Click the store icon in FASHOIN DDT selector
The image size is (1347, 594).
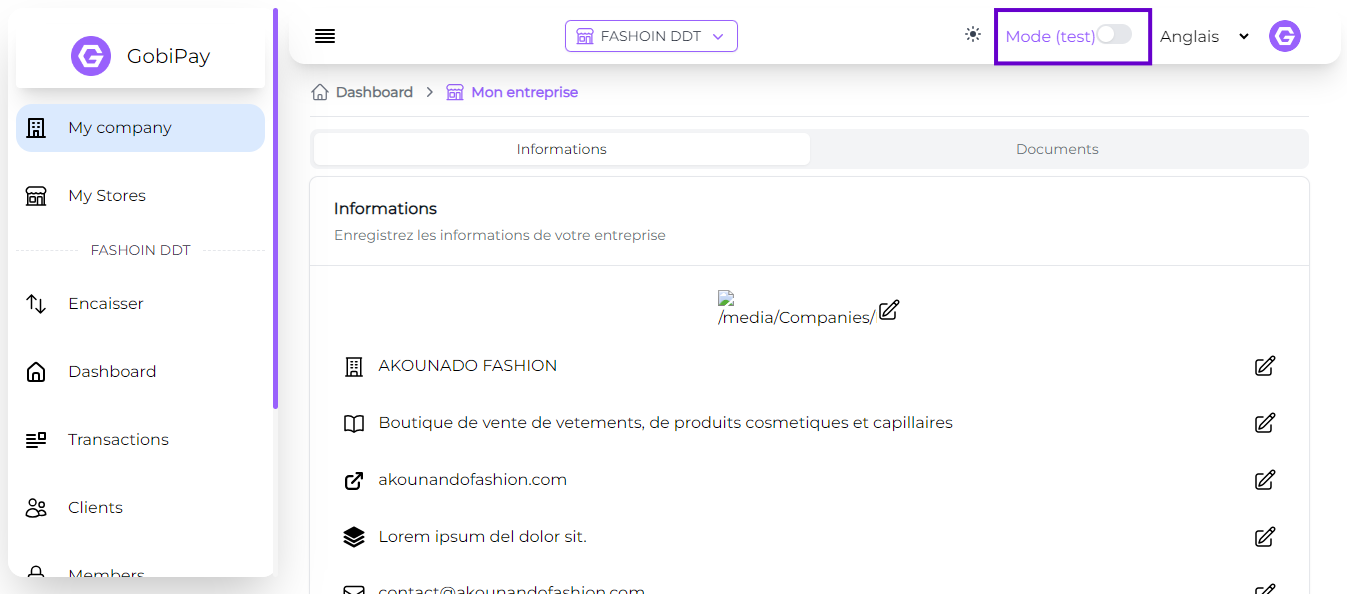coord(585,36)
